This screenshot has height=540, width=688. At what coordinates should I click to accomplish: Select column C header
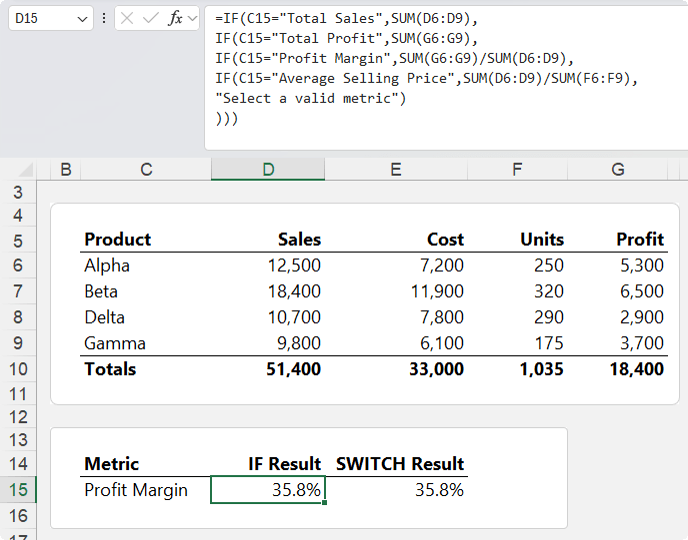pyautogui.click(x=146, y=169)
